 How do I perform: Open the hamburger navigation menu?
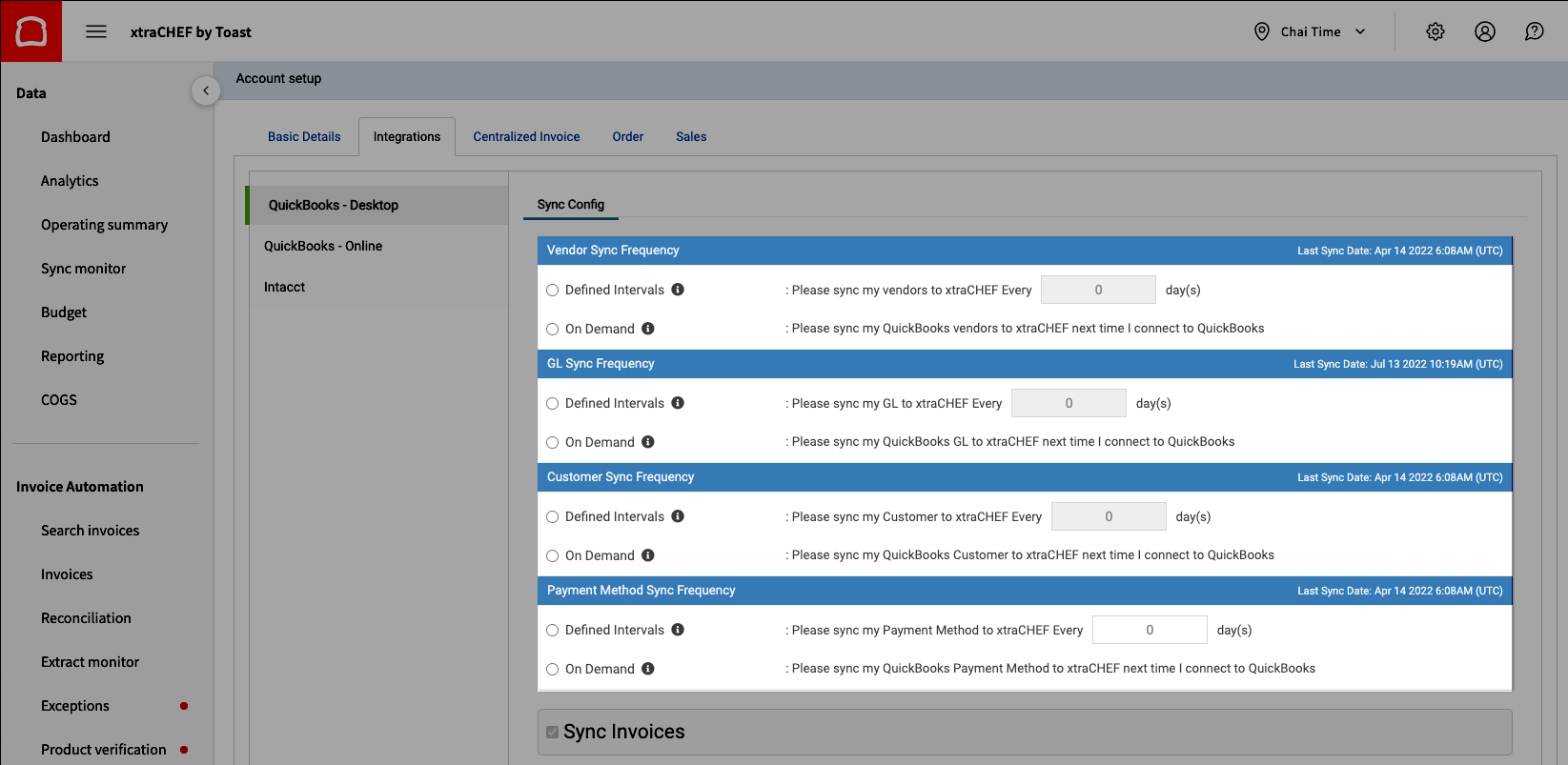[x=96, y=31]
